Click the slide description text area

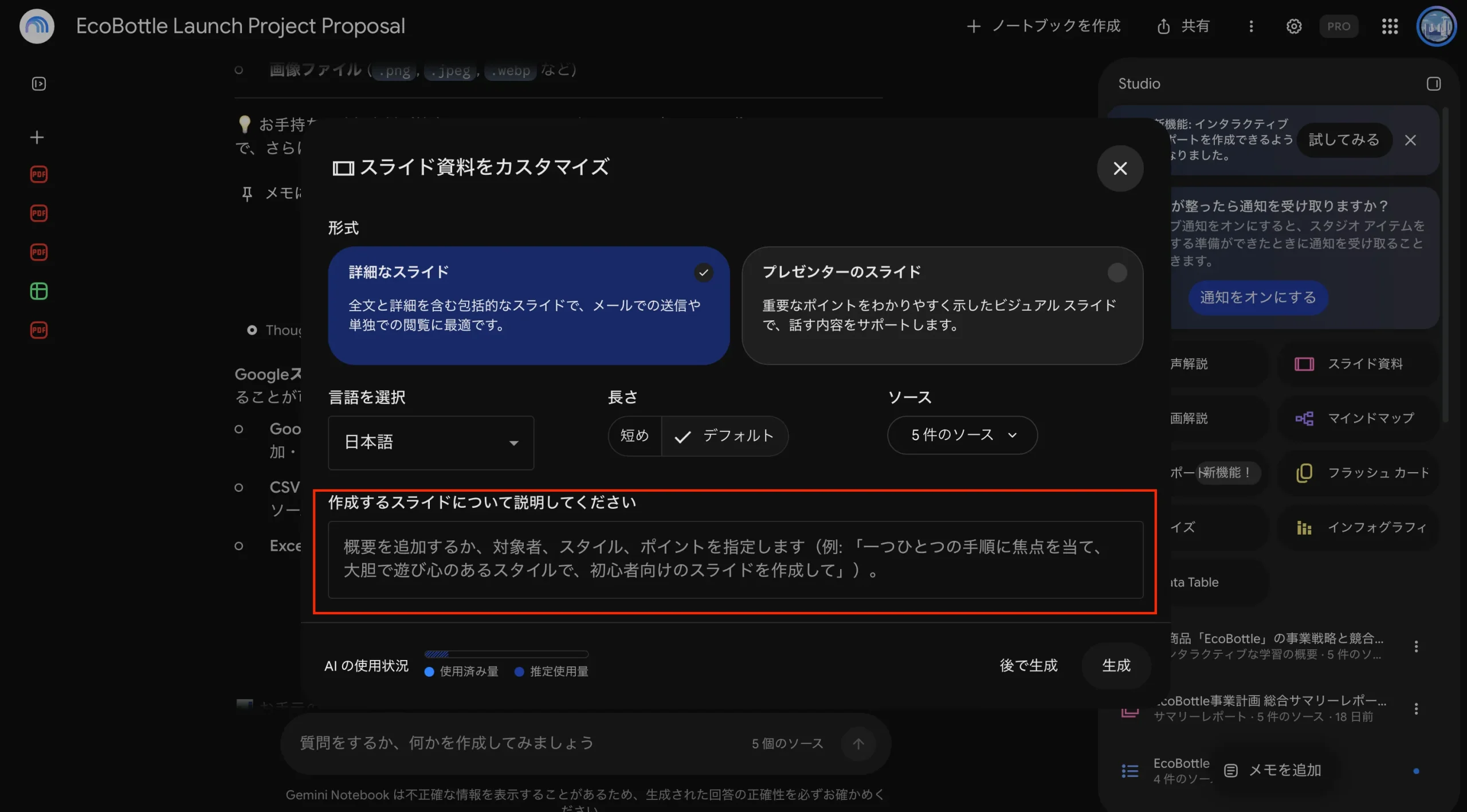tap(735, 559)
